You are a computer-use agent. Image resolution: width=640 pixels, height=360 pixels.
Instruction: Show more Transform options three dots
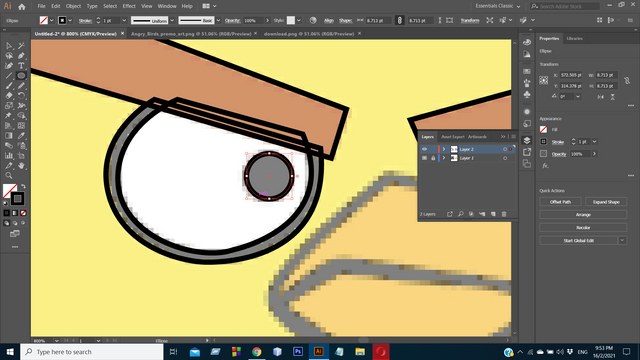(631, 106)
